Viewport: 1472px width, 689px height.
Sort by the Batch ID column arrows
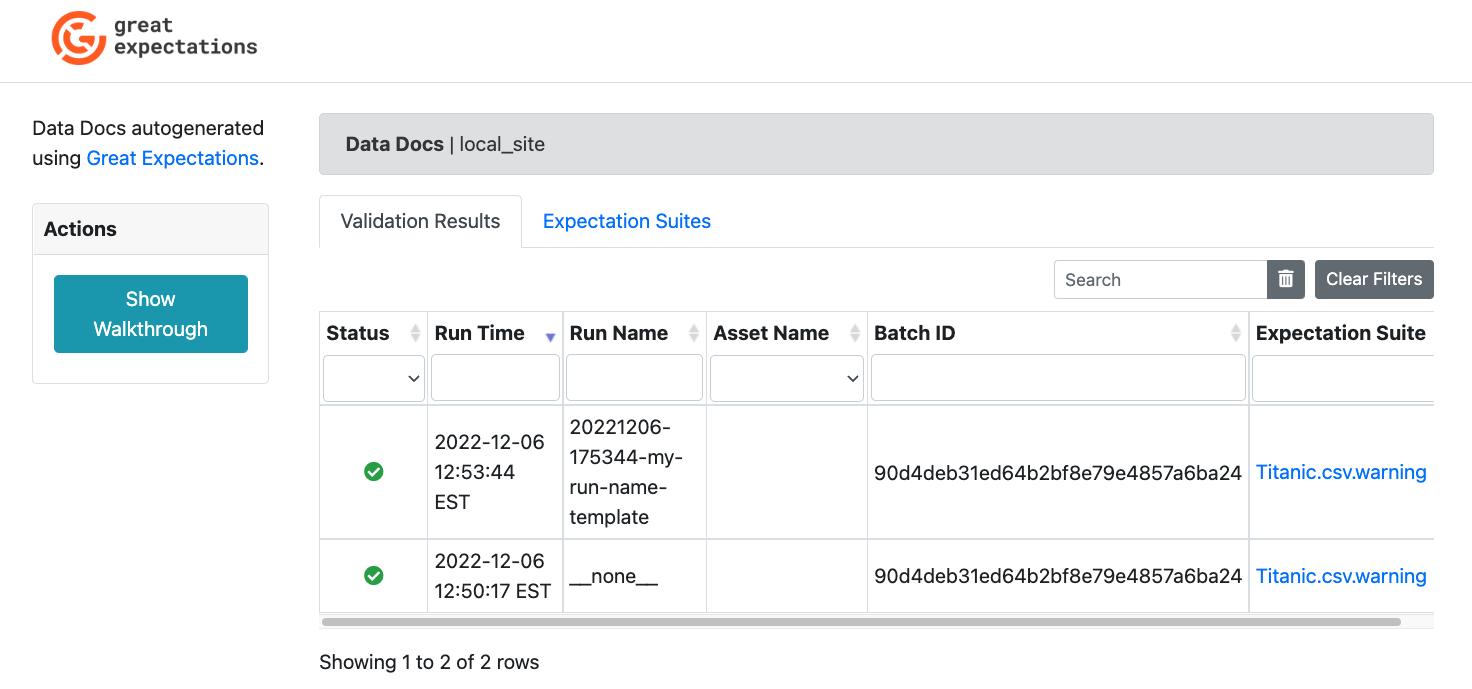pos(1236,334)
